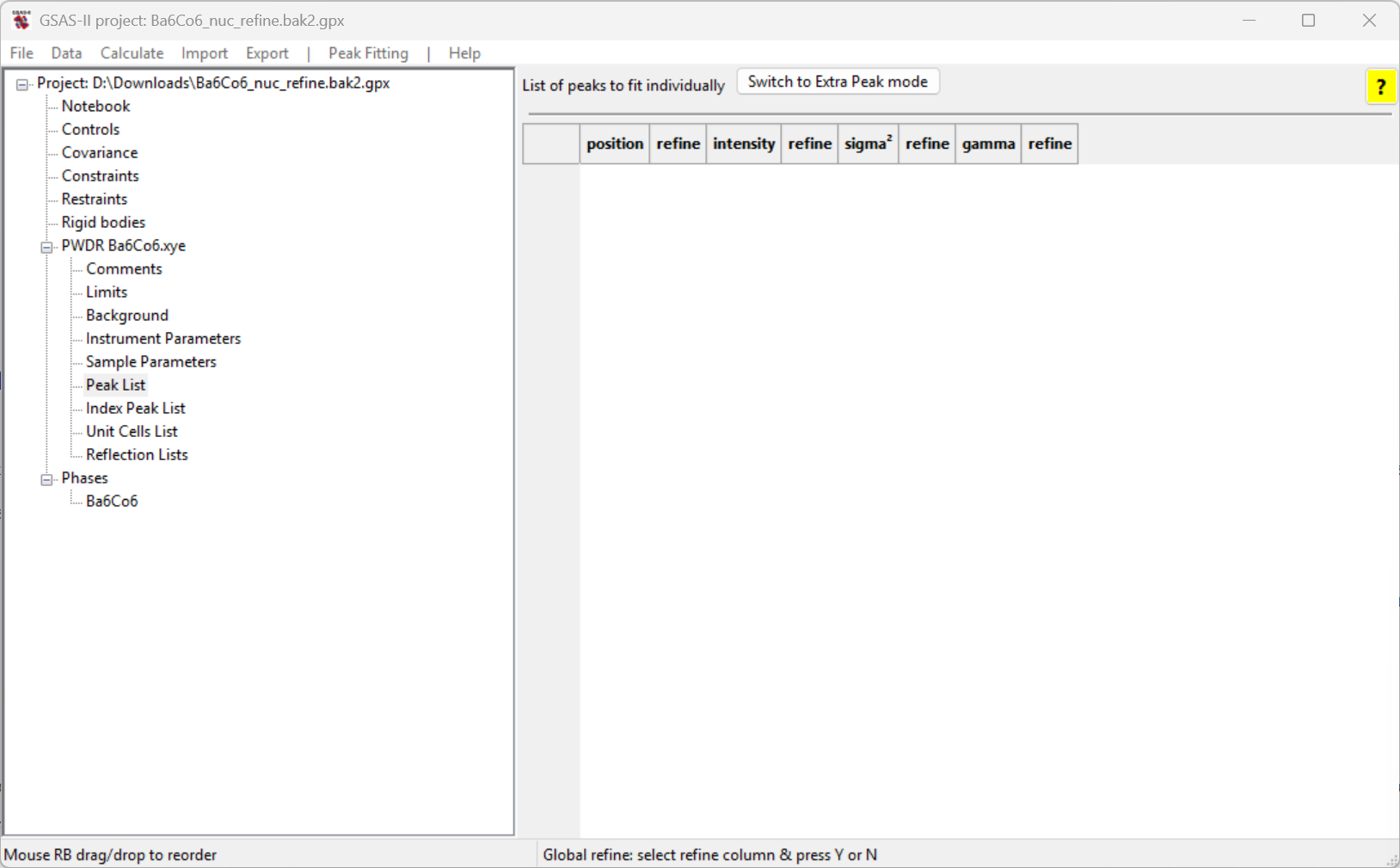This screenshot has width=1400, height=868.
Task: Select the Restraints tree item
Action: 95,199
